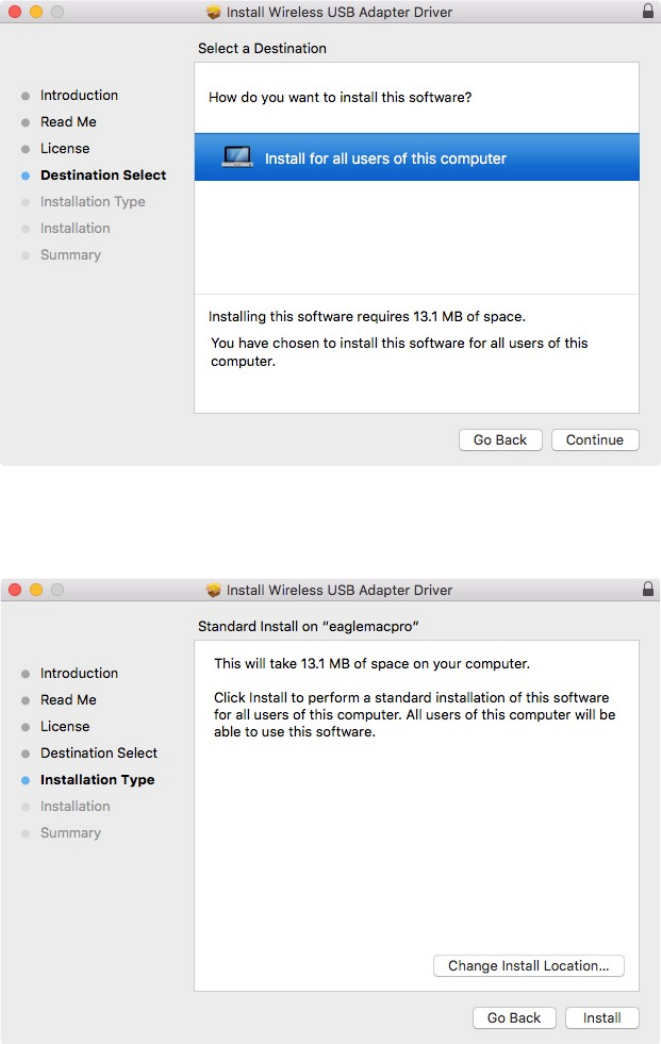
Task: Click the blue bullet next to Destination Select
Action: pyautogui.click(x=25, y=176)
